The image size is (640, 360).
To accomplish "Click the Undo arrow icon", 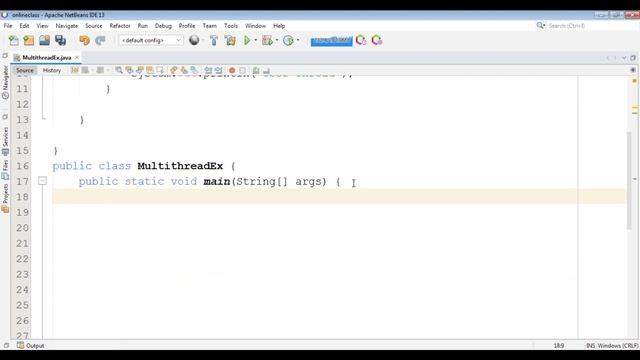I will [84, 40].
